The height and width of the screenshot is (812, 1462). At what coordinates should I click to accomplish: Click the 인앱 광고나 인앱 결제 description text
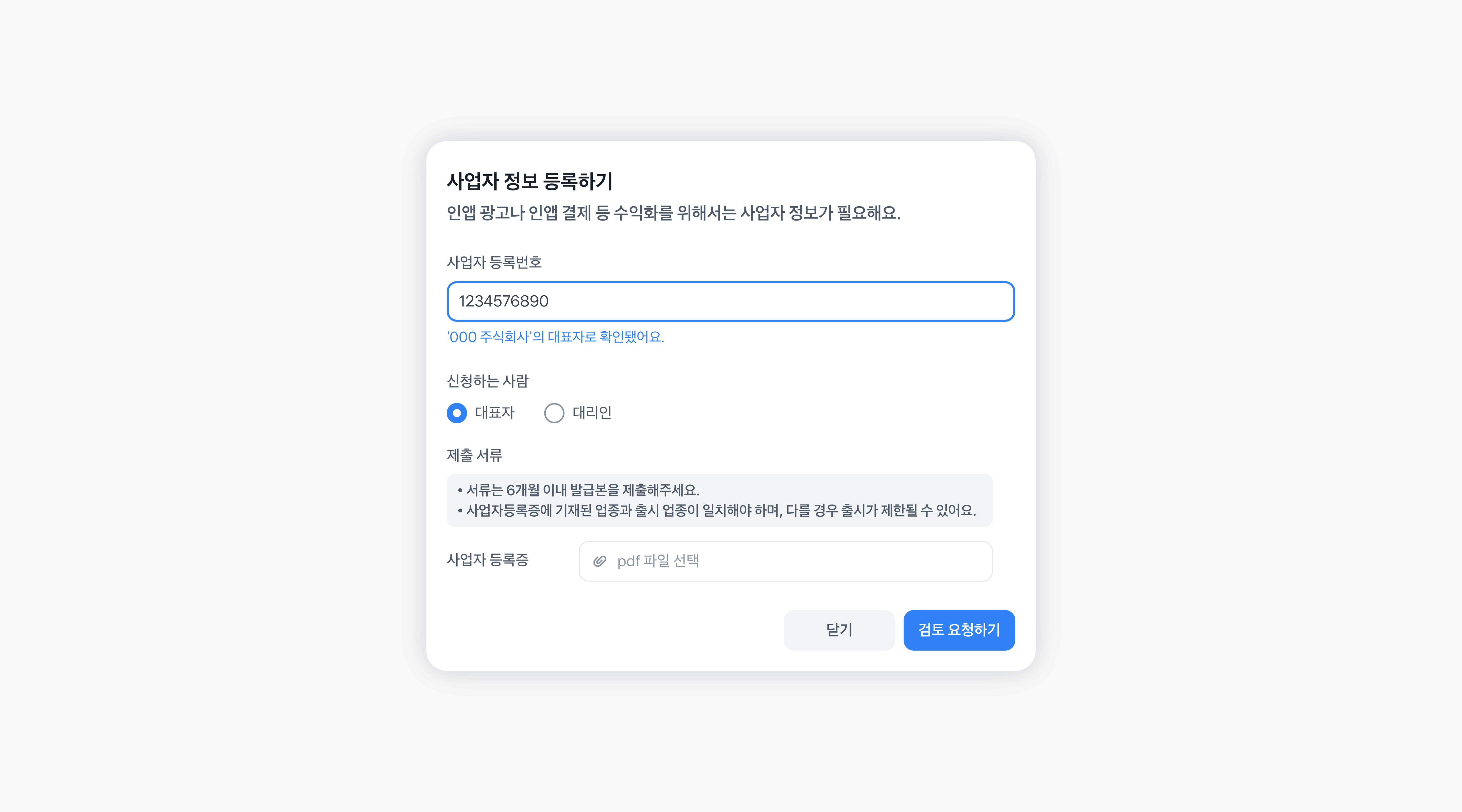click(x=673, y=213)
